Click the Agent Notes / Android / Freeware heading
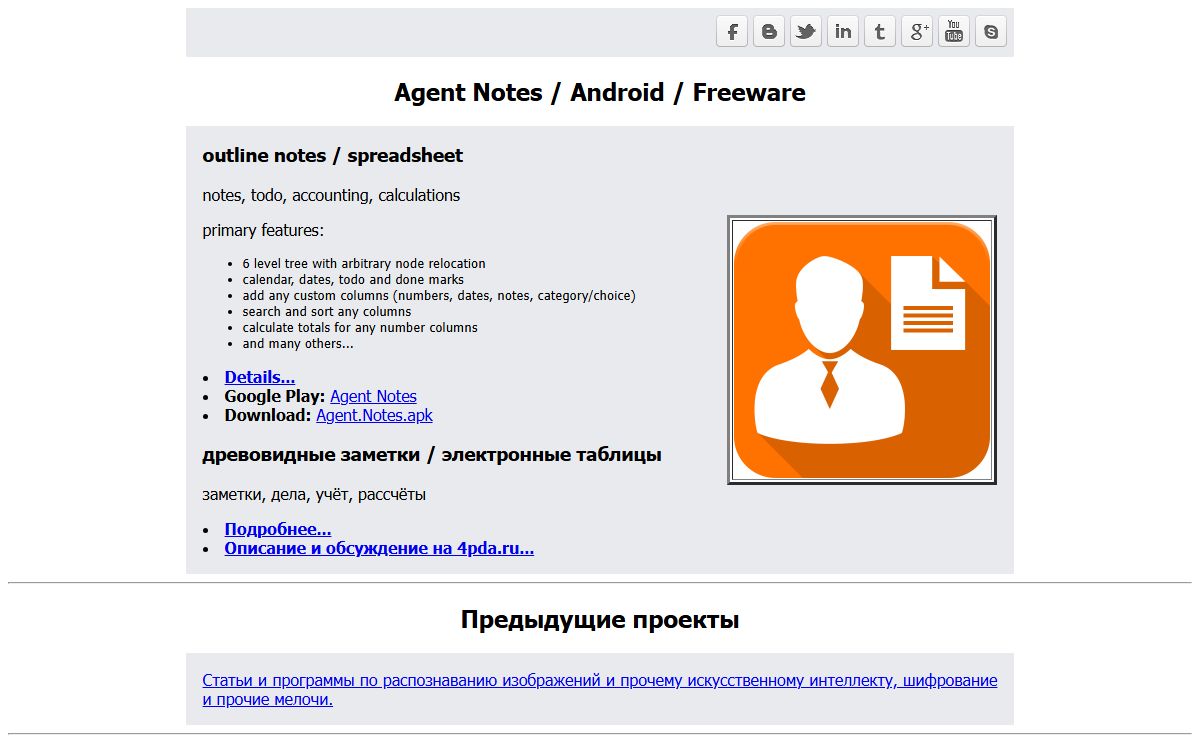The width and height of the screenshot is (1200, 740). coord(600,93)
